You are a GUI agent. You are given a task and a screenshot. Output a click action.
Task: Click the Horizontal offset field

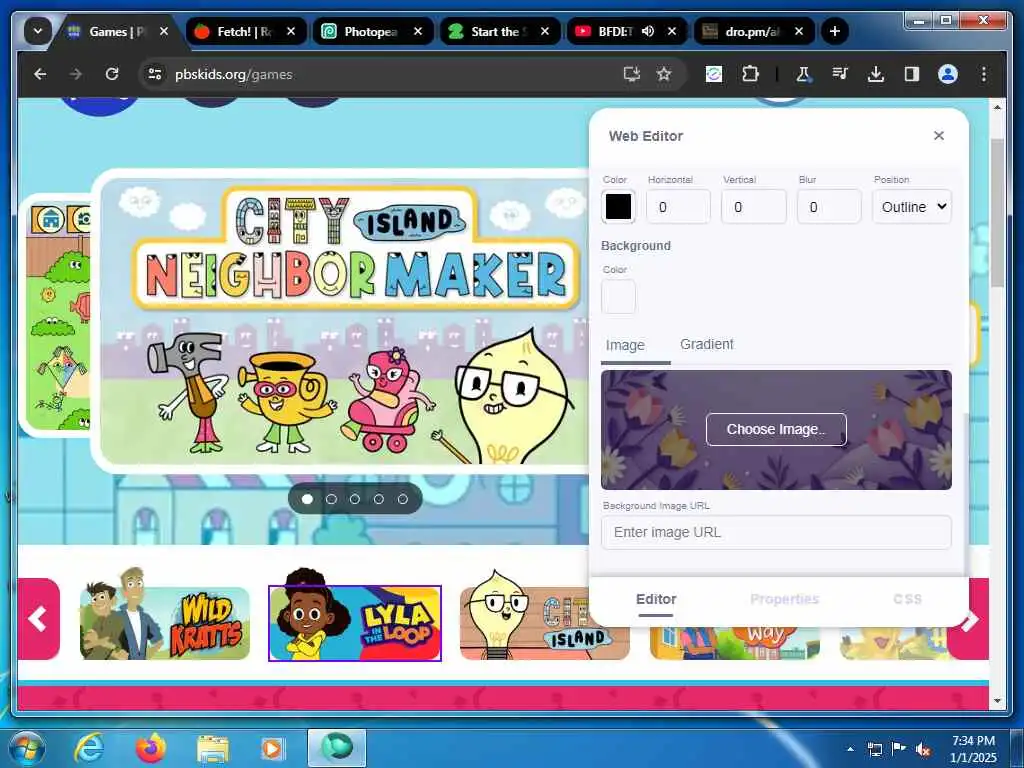678,207
